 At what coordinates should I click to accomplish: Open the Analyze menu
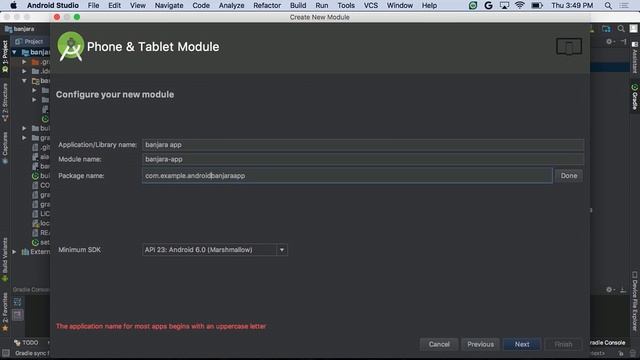point(231,5)
